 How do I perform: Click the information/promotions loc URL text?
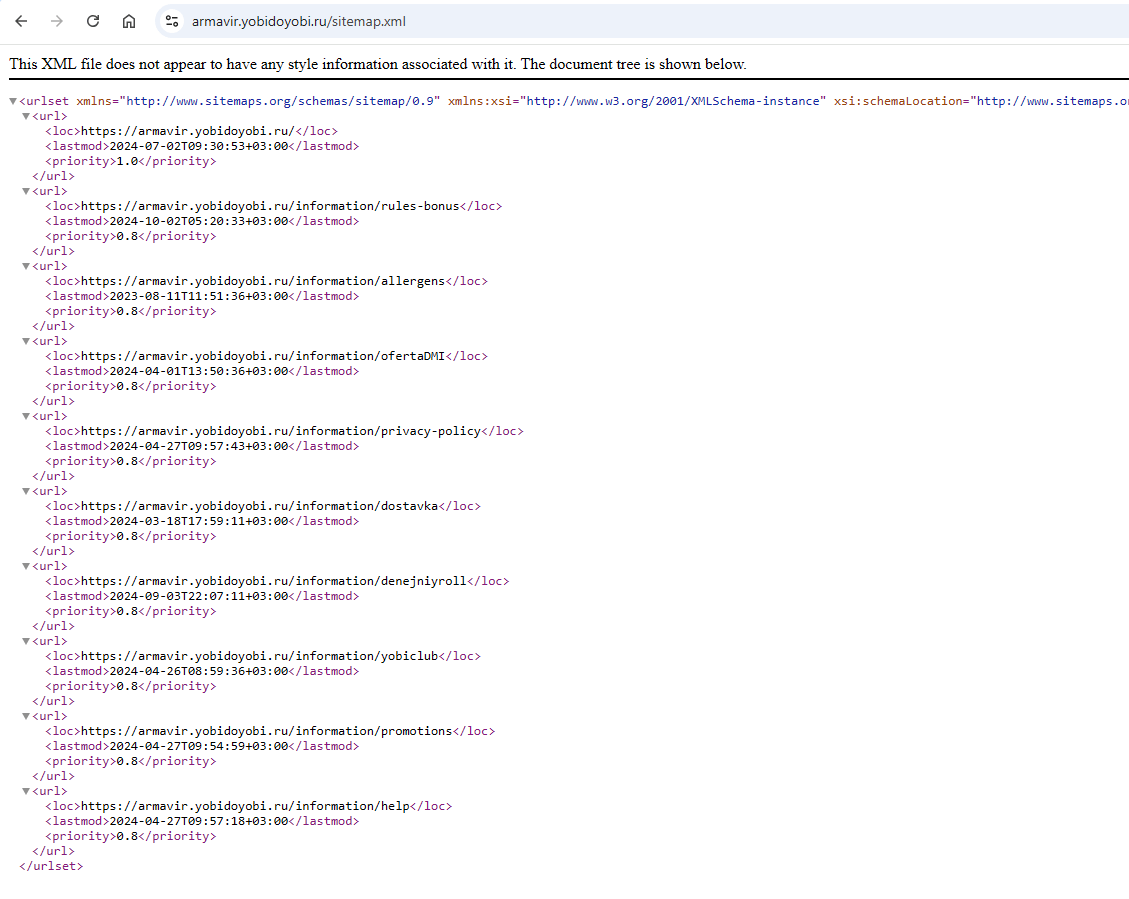[266, 731]
